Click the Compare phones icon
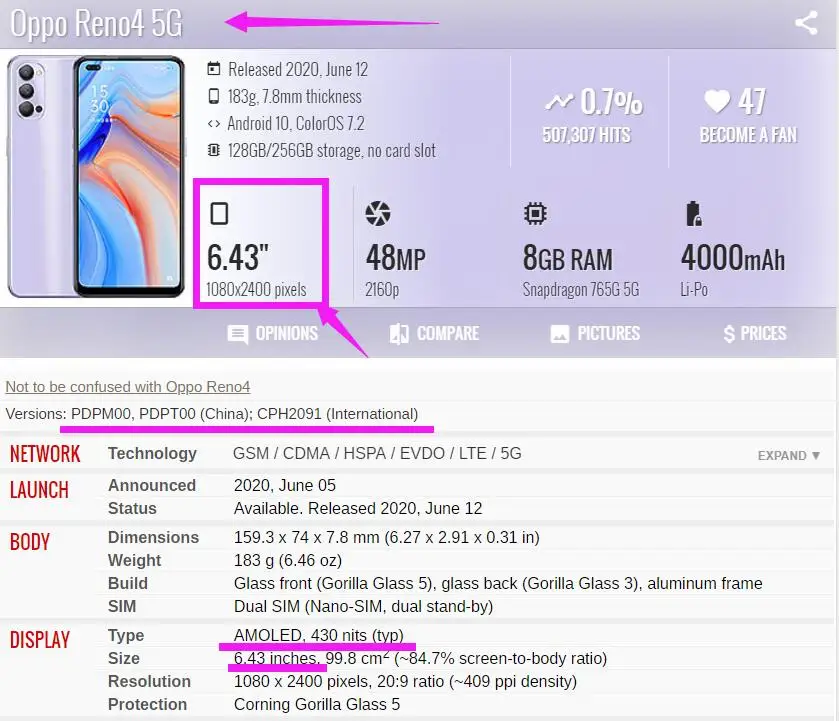Viewport: 839px width, 721px height. [x=399, y=333]
